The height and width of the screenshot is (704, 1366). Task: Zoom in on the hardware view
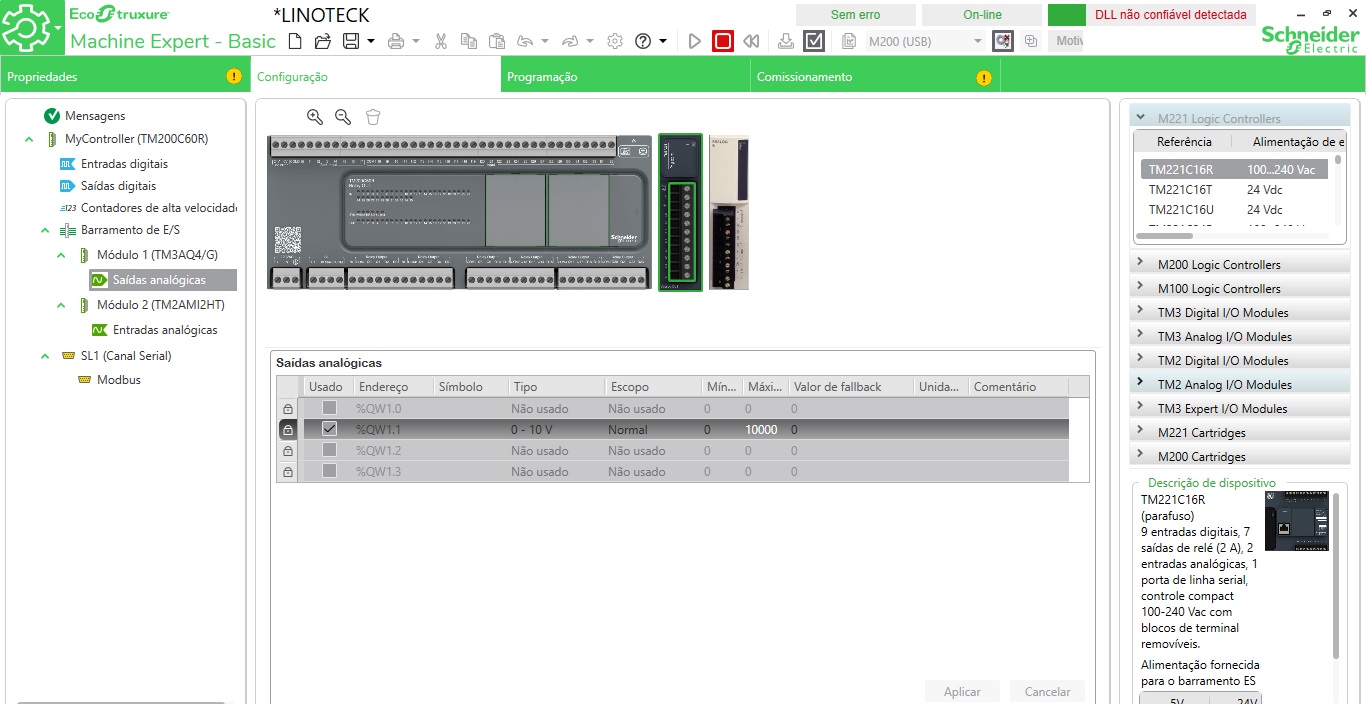[x=315, y=117]
